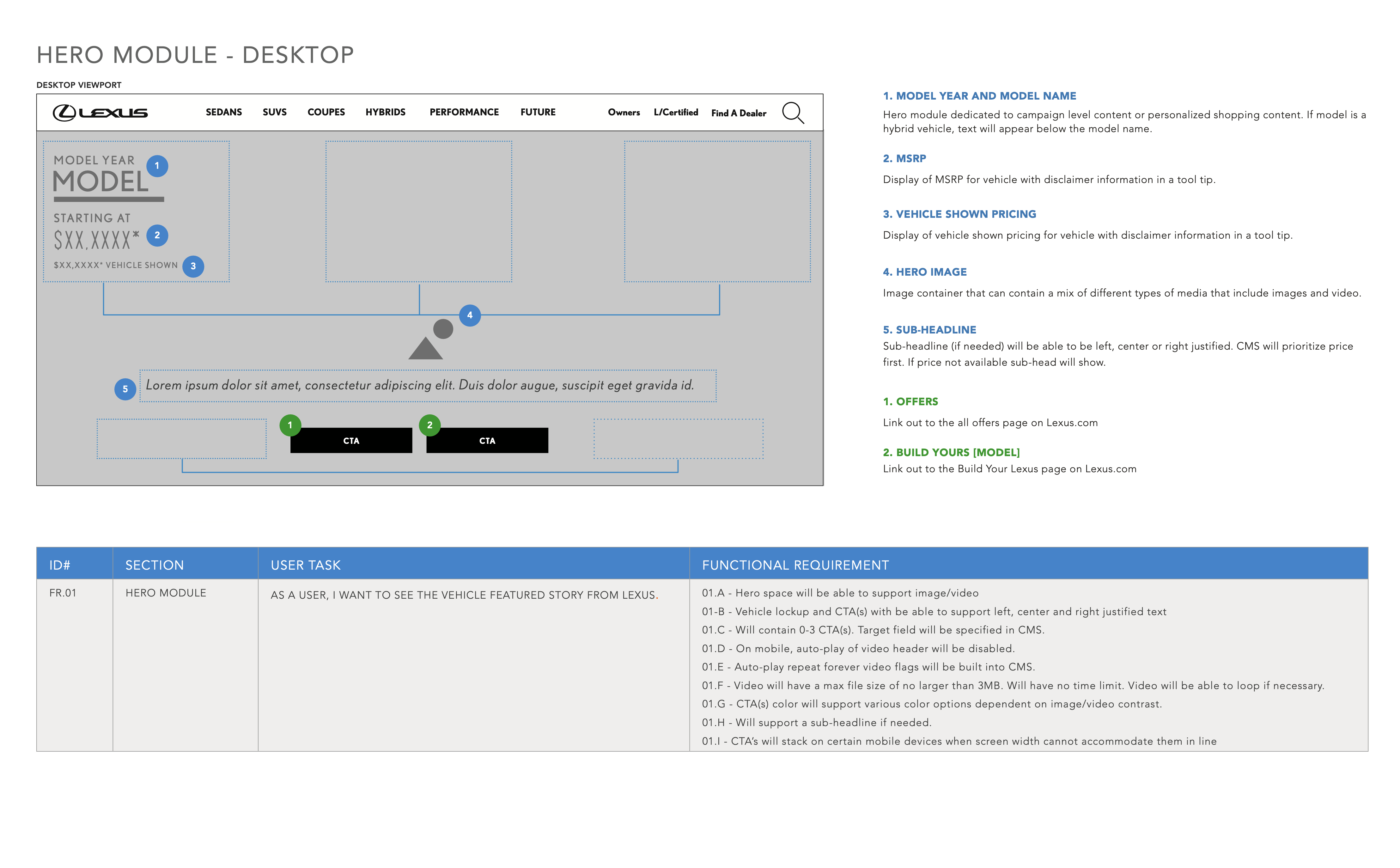The width and height of the screenshot is (1400, 868).
Task: Select the PERFORMANCE nav item
Action: [x=464, y=113]
